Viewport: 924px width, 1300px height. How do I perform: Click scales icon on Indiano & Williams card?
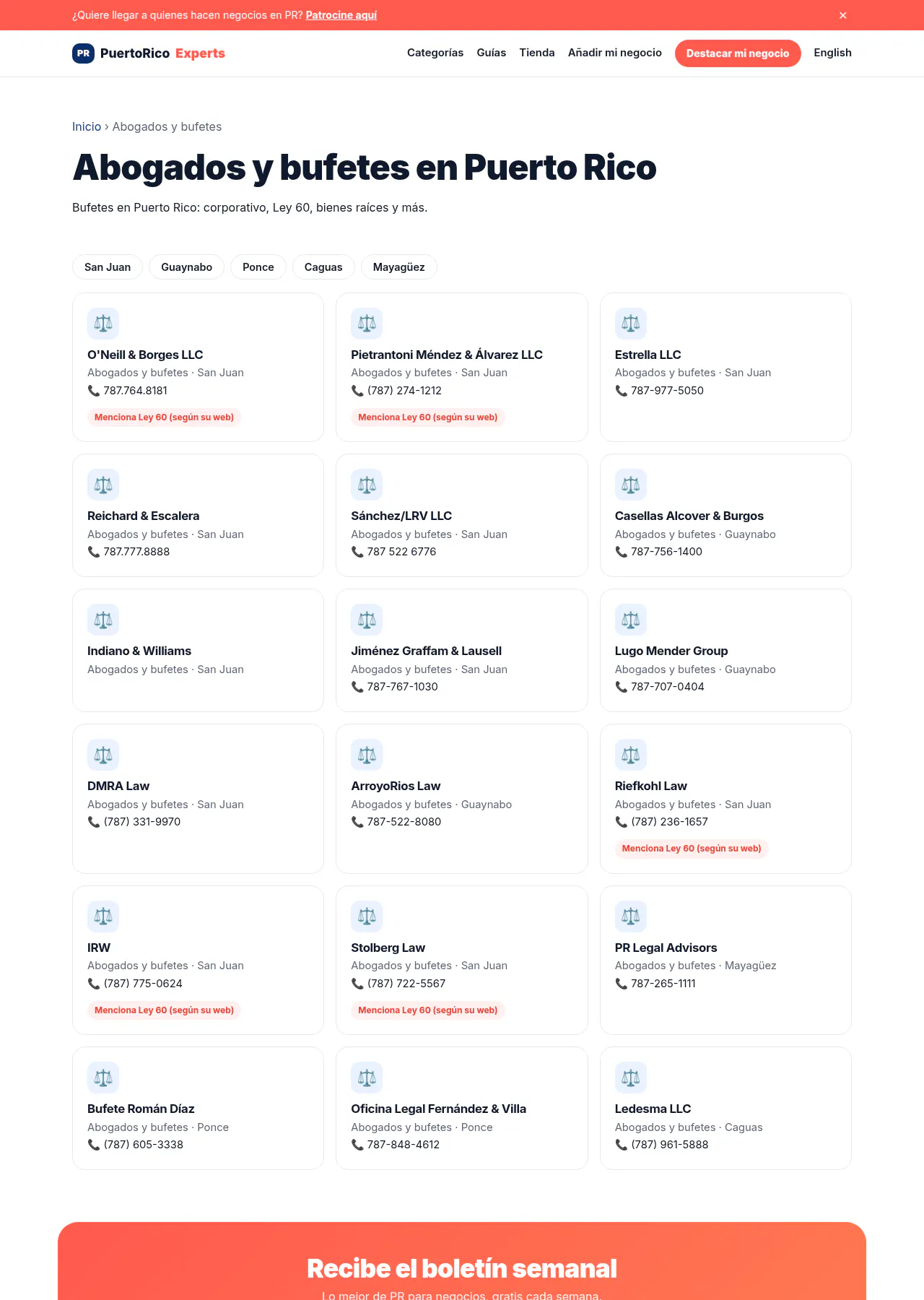point(103,620)
